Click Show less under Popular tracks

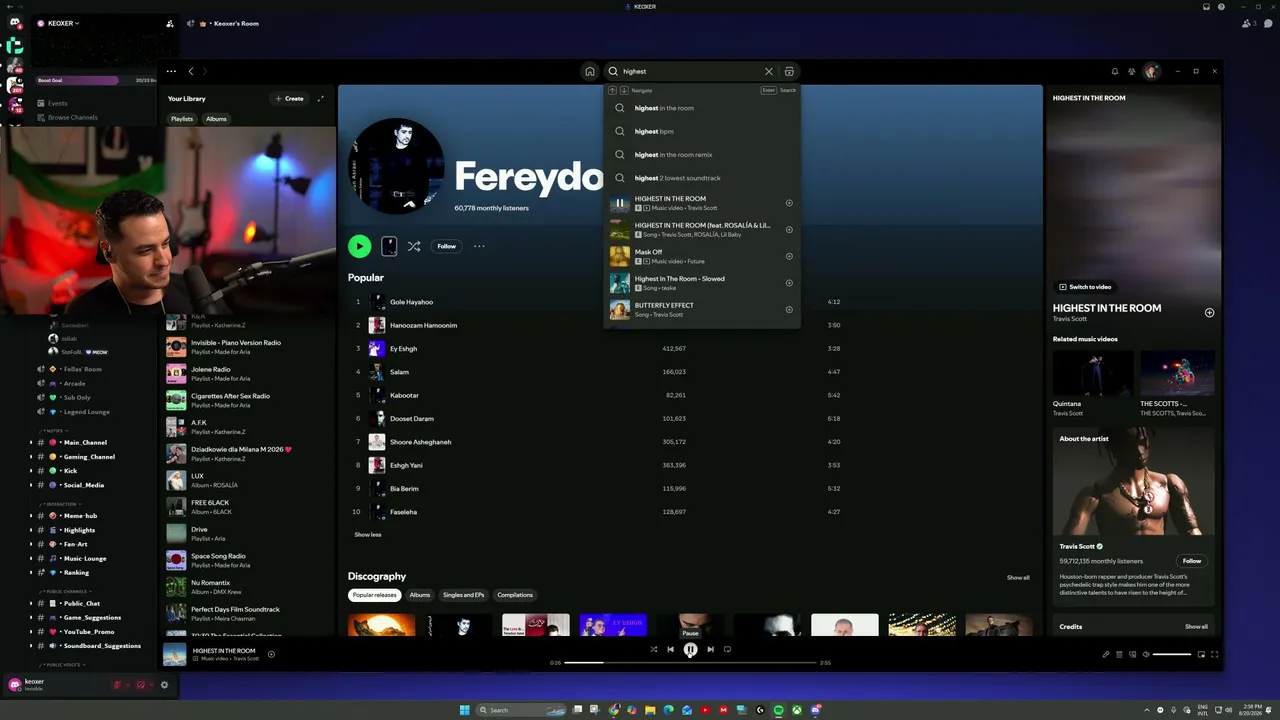pyautogui.click(x=368, y=535)
